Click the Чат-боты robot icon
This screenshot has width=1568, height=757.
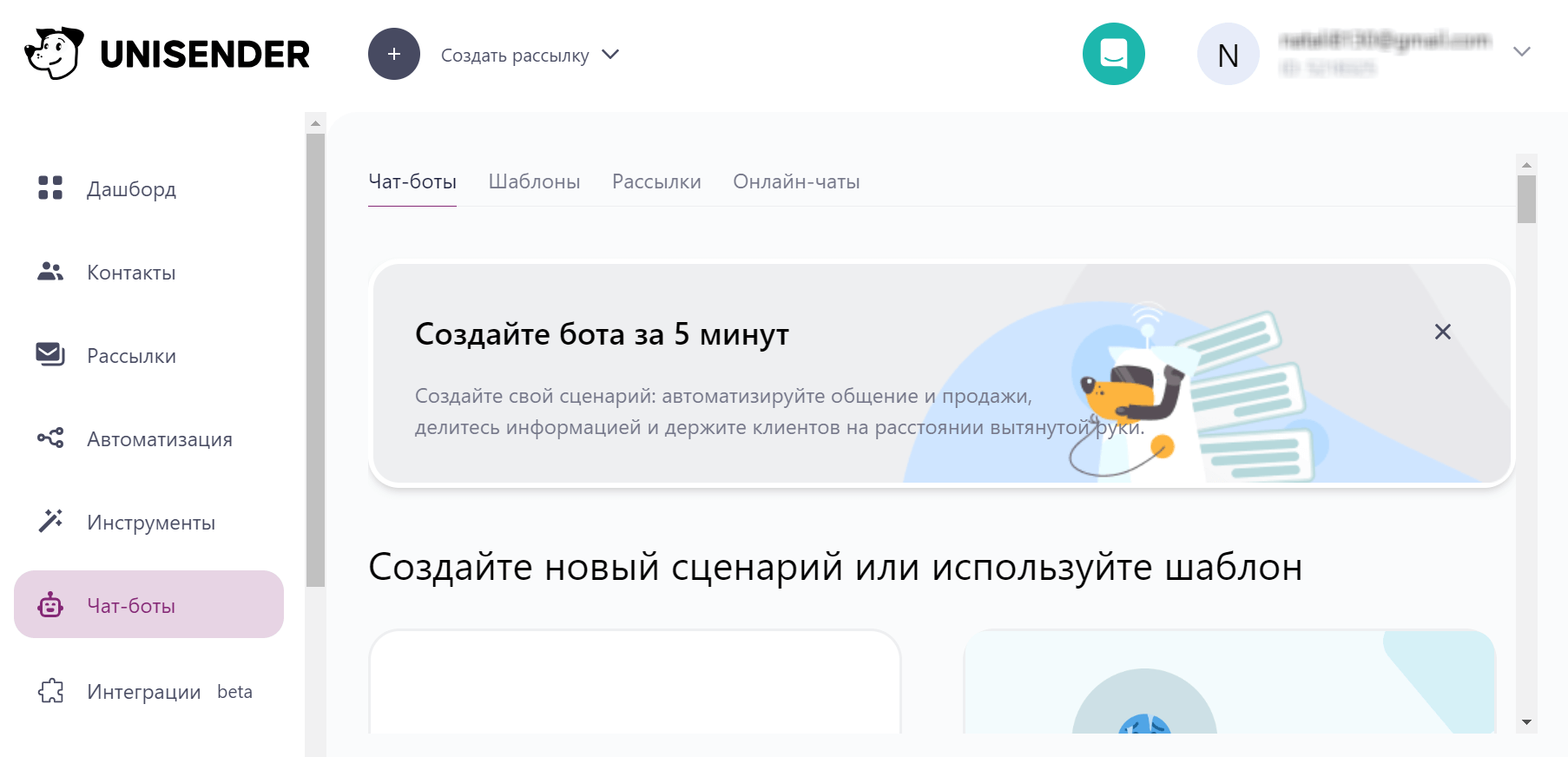coord(50,604)
